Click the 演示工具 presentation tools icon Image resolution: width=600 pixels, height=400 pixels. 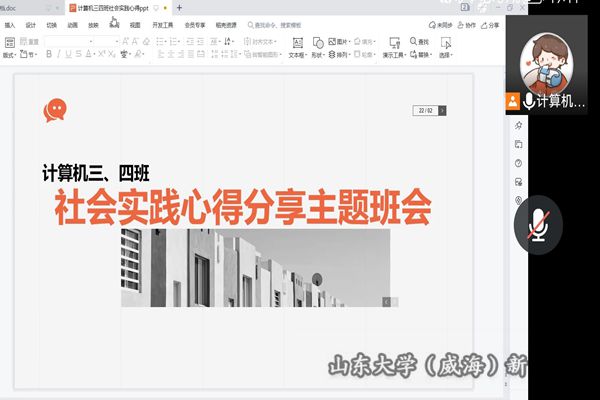tap(394, 42)
